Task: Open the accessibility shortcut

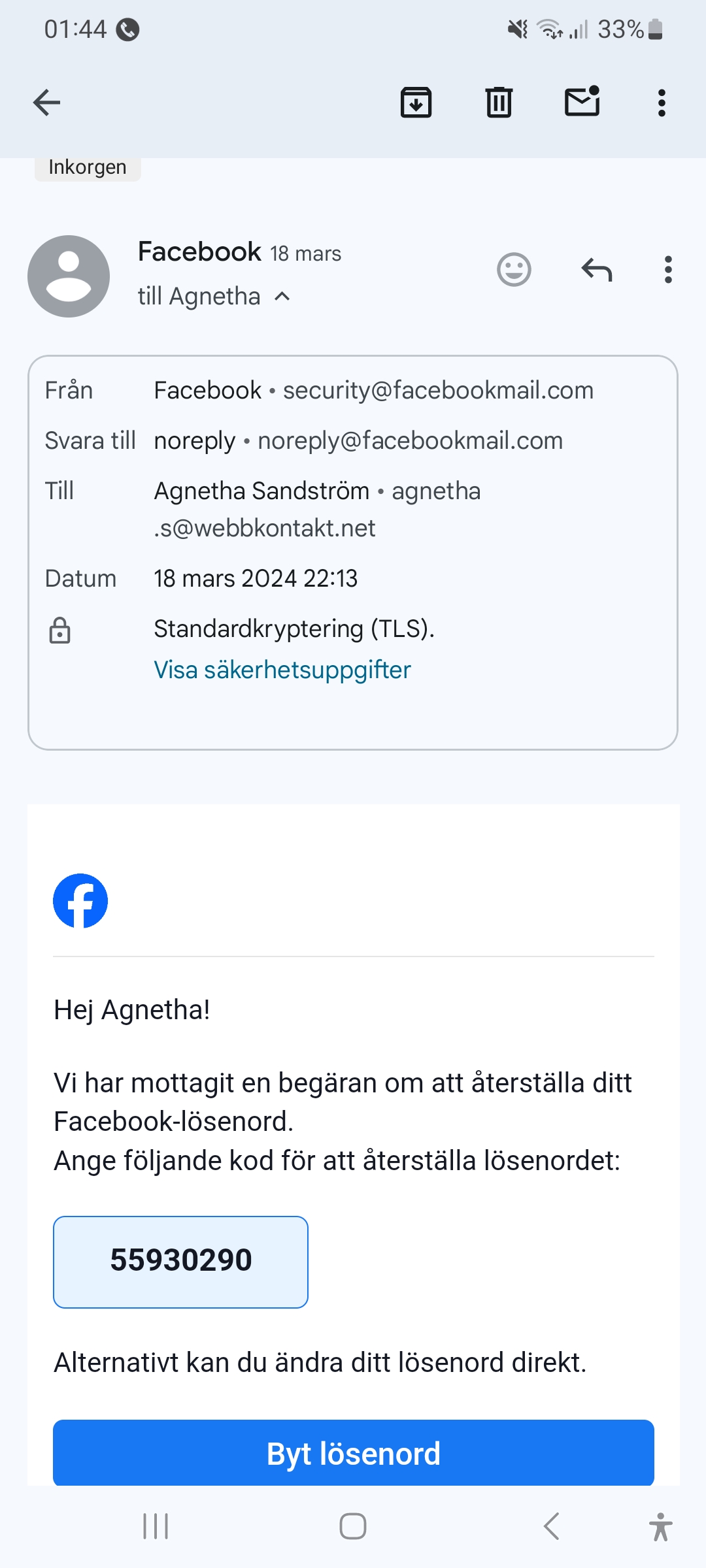Action: (x=660, y=1526)
